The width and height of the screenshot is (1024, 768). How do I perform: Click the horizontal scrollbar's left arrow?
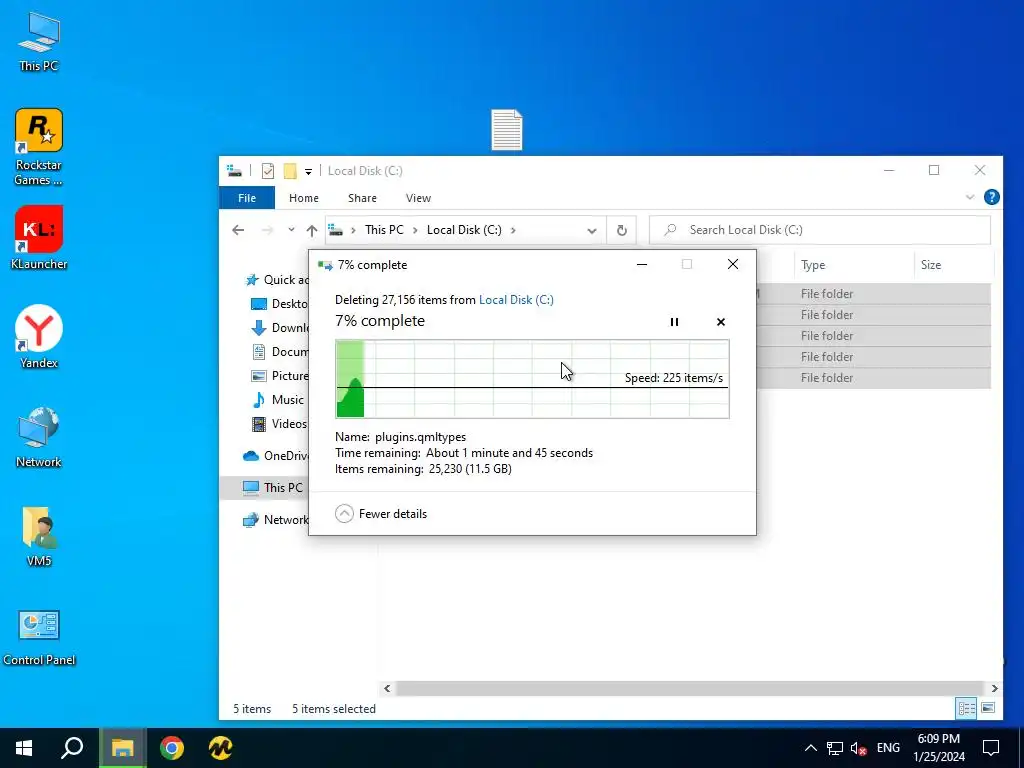pyautogui.click(x=387, y=688)
